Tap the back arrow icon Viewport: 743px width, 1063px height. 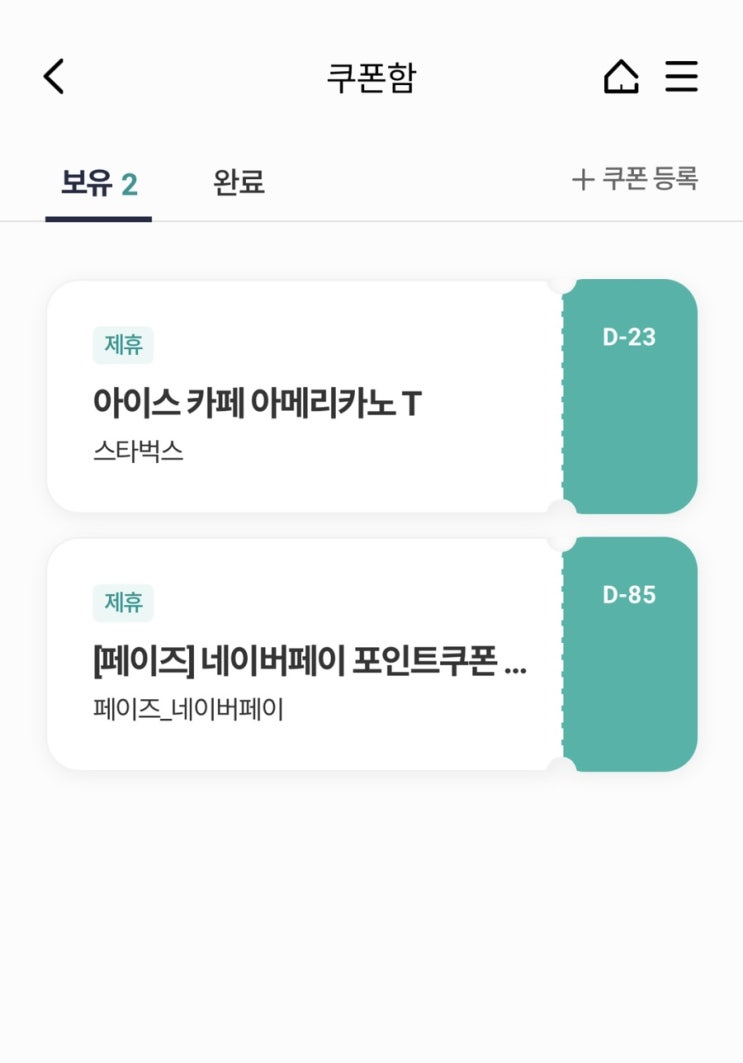coord(54,77)
